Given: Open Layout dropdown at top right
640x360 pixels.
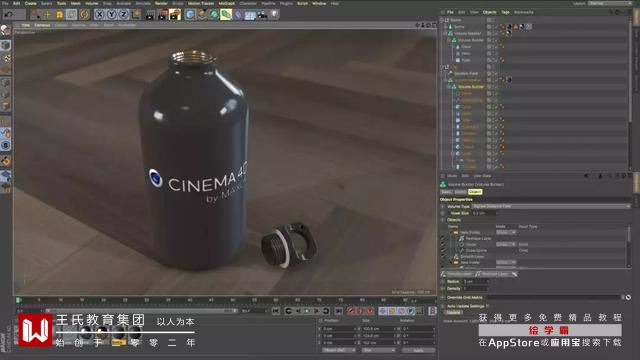Looking at the screenshot, I should [x=610, y=3].
